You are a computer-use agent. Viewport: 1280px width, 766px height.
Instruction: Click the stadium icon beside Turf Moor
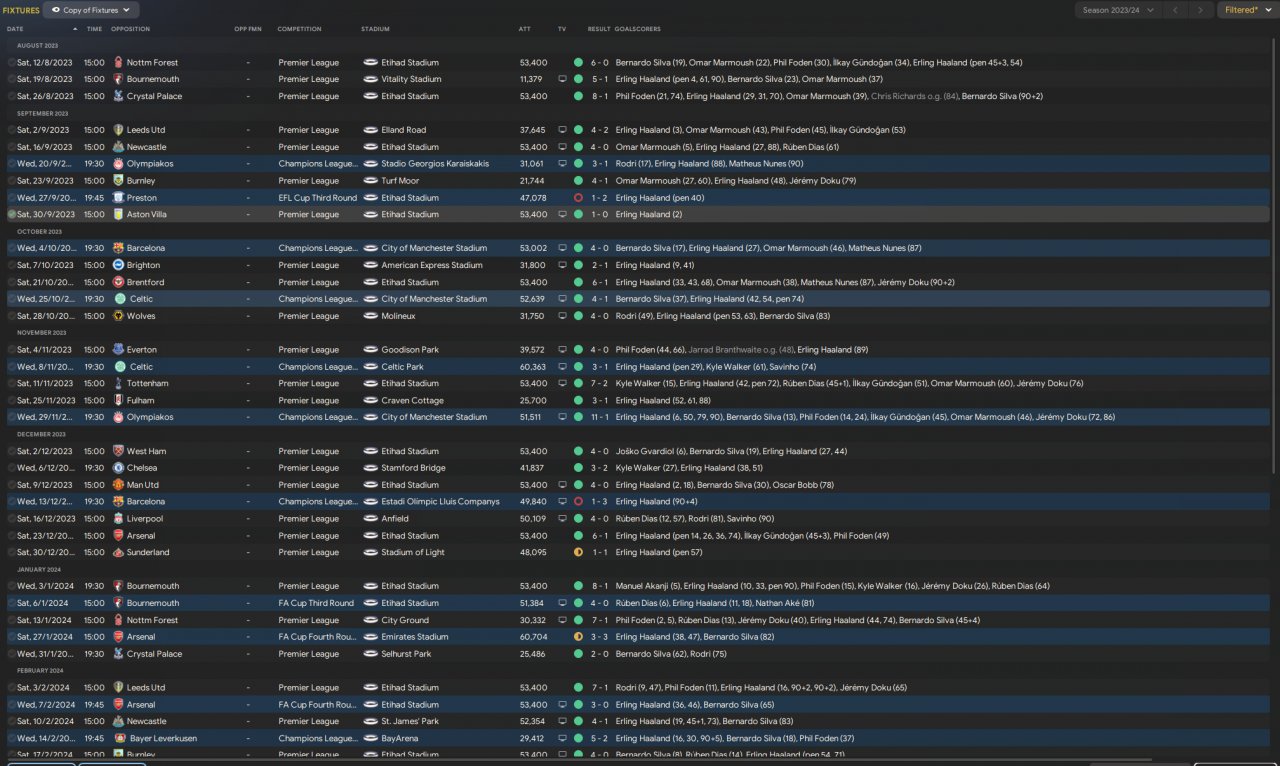(370, 181)
